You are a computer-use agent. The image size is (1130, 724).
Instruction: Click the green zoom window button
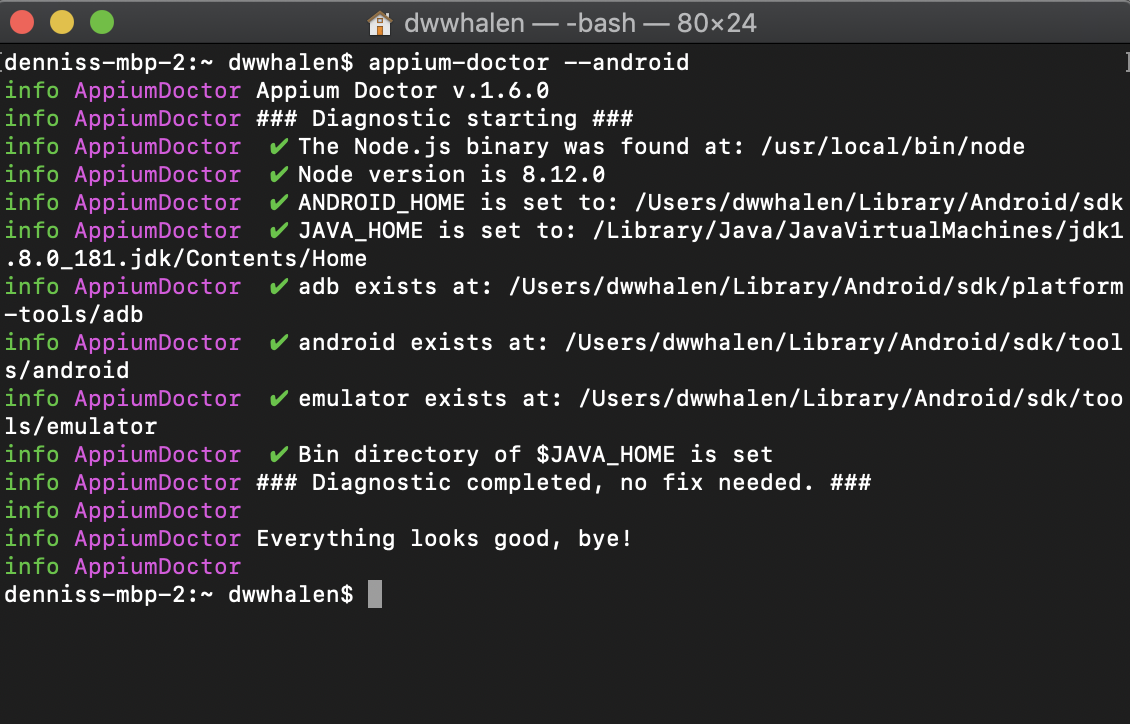tap(102, 22)
